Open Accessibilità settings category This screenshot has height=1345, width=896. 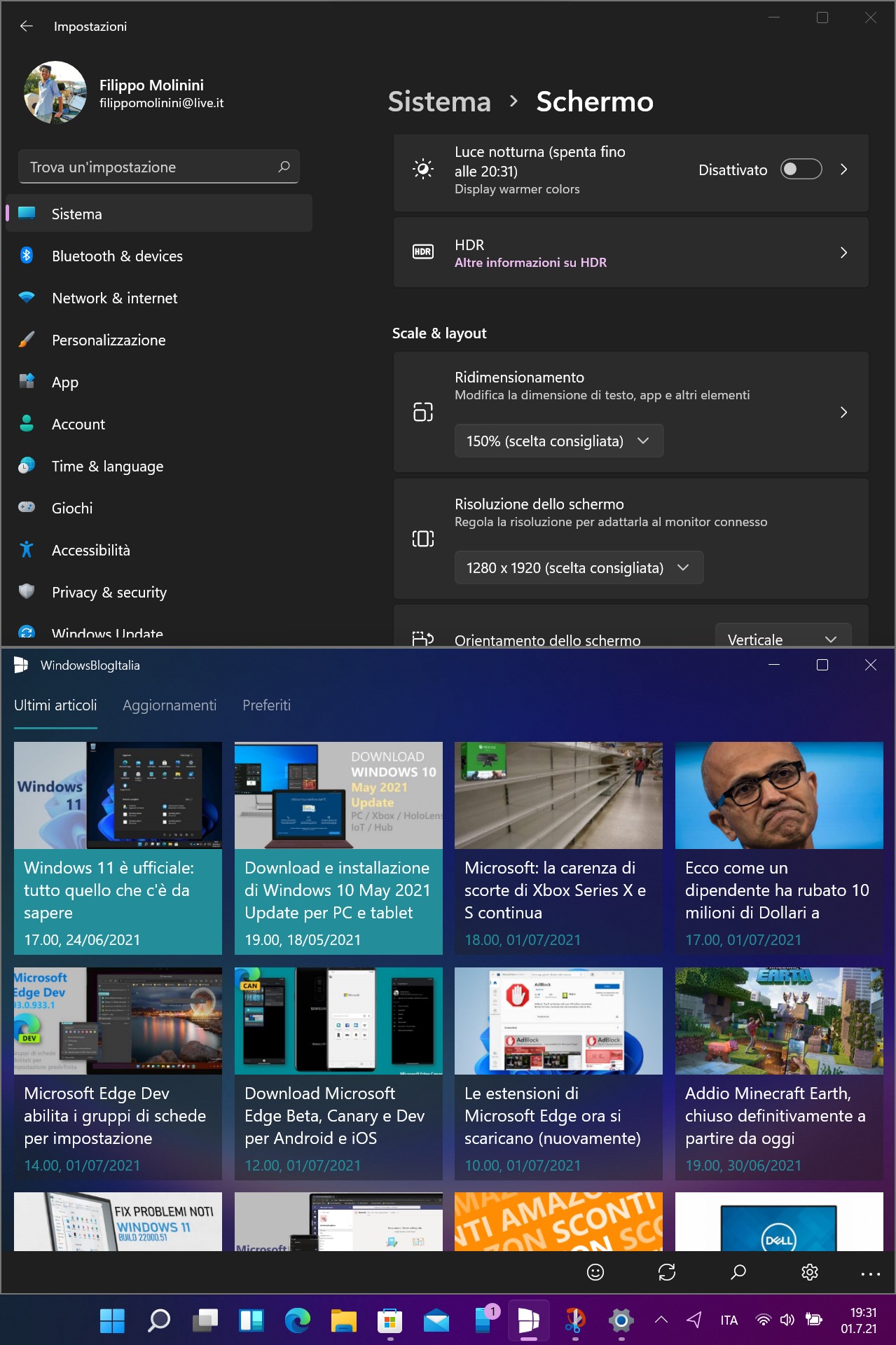[x=159, y=550]
